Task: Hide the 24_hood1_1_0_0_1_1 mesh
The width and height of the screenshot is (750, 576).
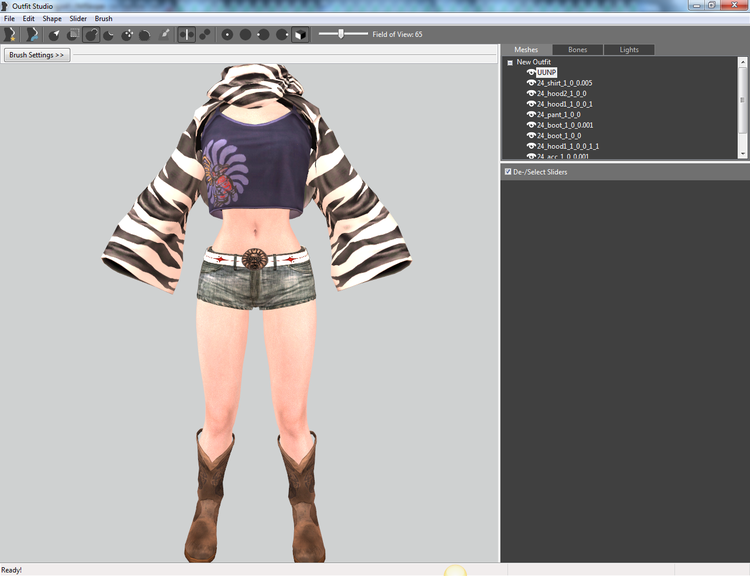Action: click(x=531, y=146)
